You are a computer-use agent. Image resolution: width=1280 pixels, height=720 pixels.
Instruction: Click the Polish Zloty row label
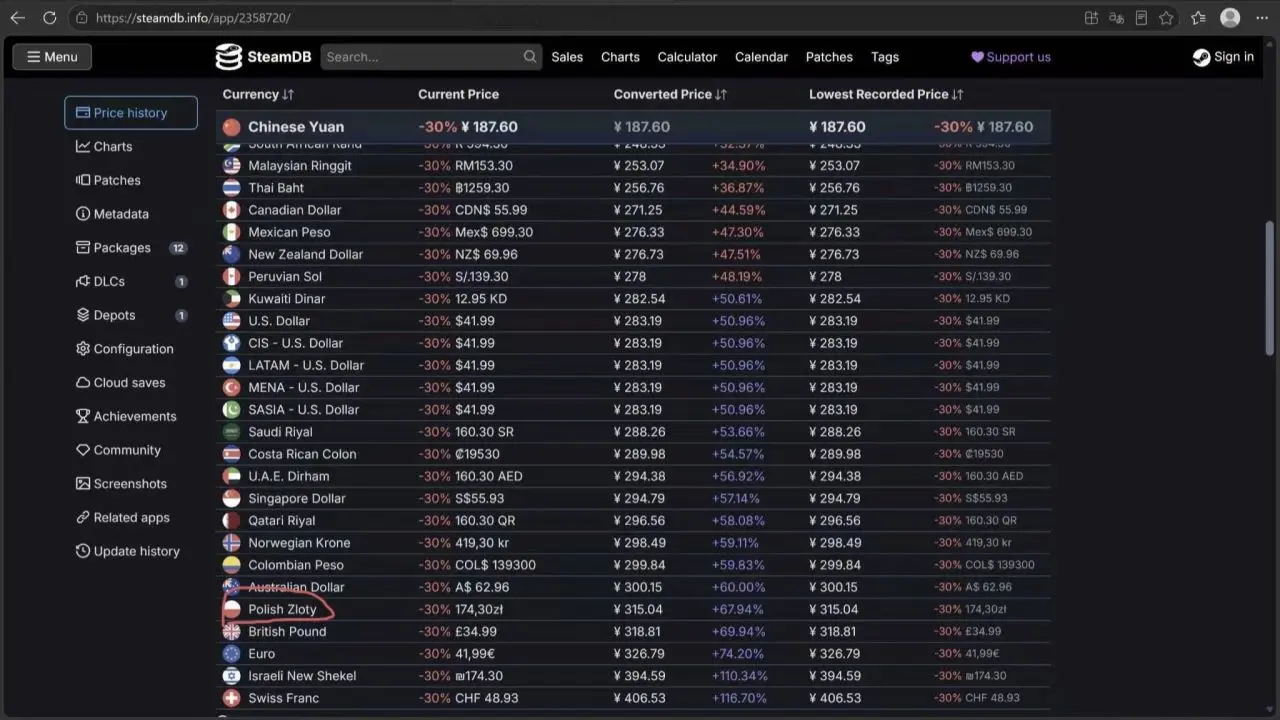click(x=282, y=609)
